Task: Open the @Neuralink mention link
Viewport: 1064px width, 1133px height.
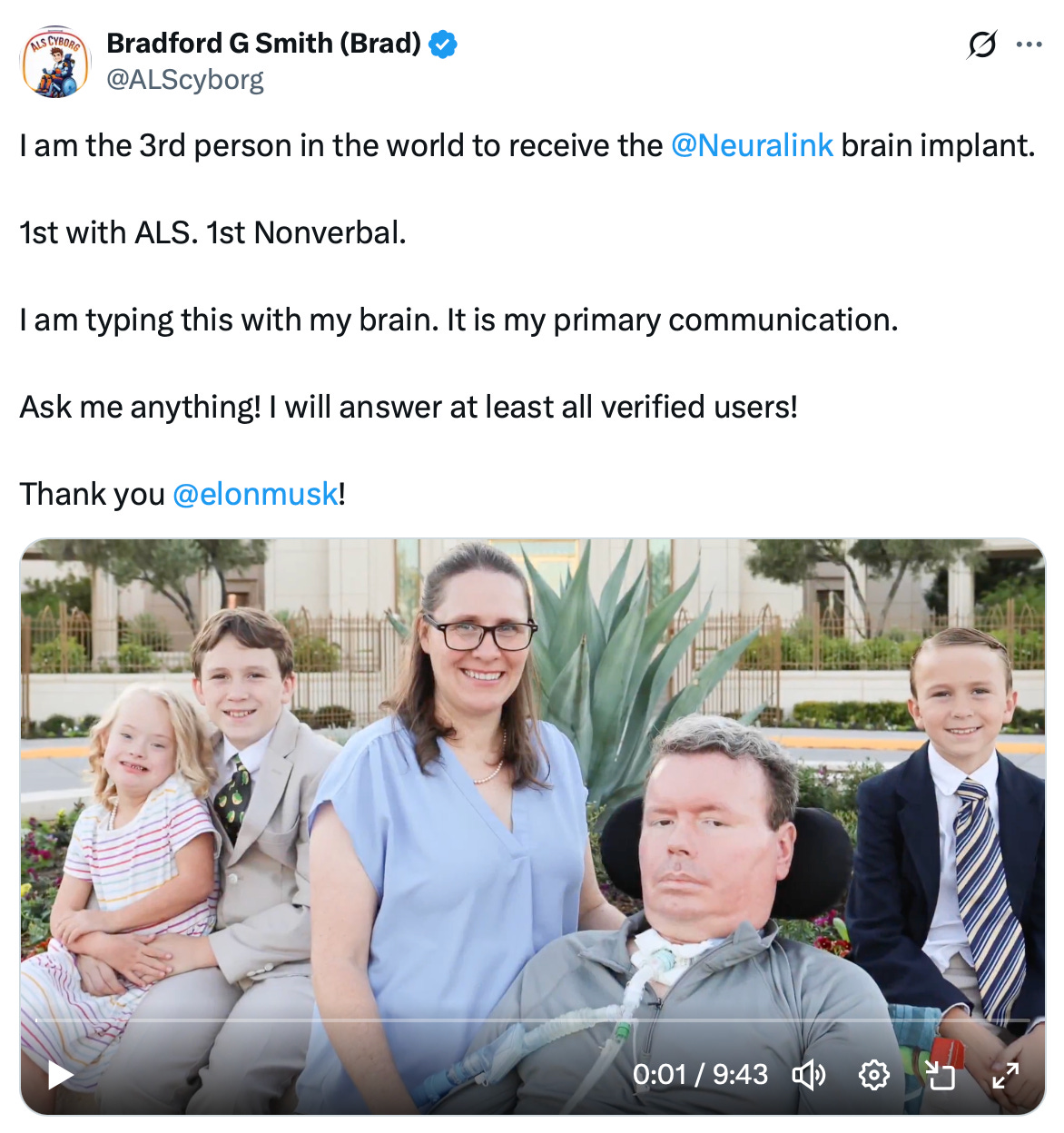Action: pos(752,145)
